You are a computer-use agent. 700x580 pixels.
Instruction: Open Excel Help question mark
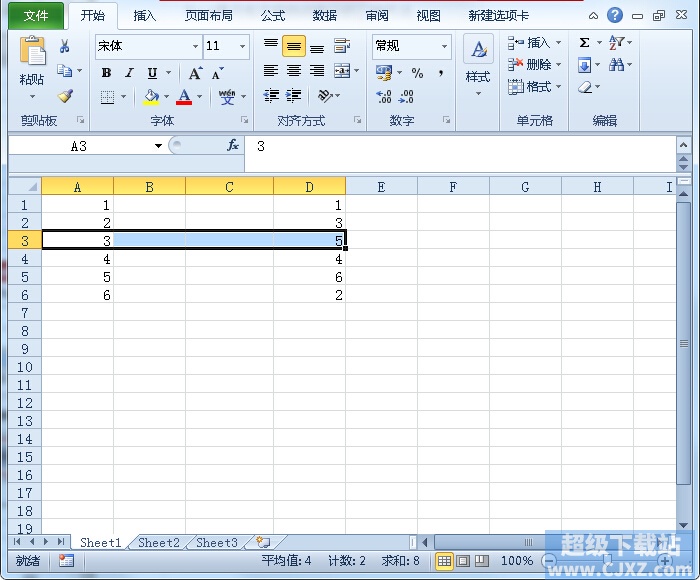(x=615, y=15)
